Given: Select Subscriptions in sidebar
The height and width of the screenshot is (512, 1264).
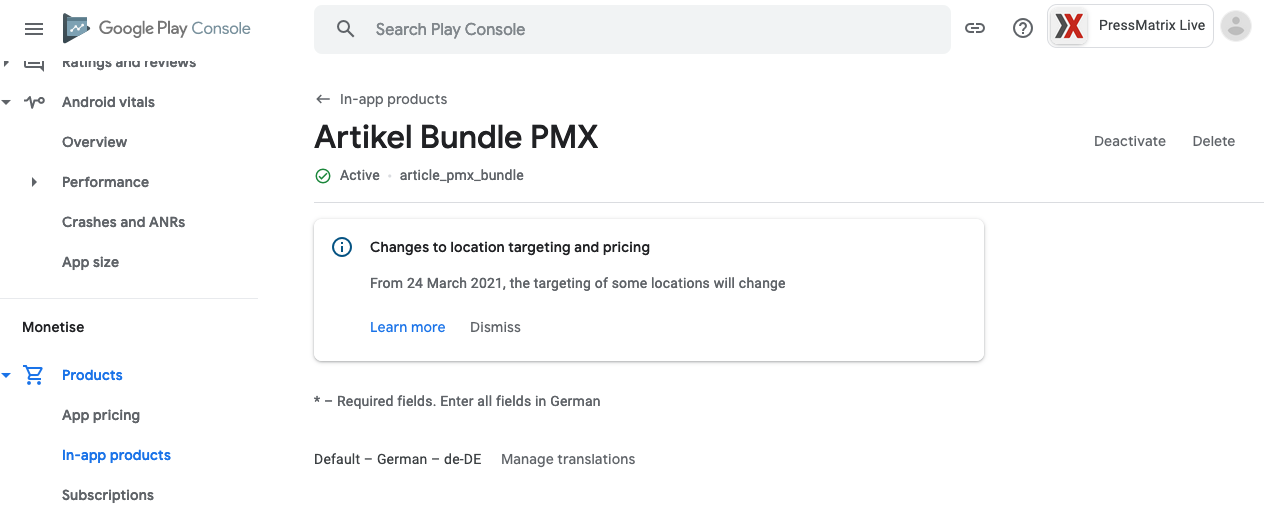Looking at the screenshot, I should click(x=108, y=495).
